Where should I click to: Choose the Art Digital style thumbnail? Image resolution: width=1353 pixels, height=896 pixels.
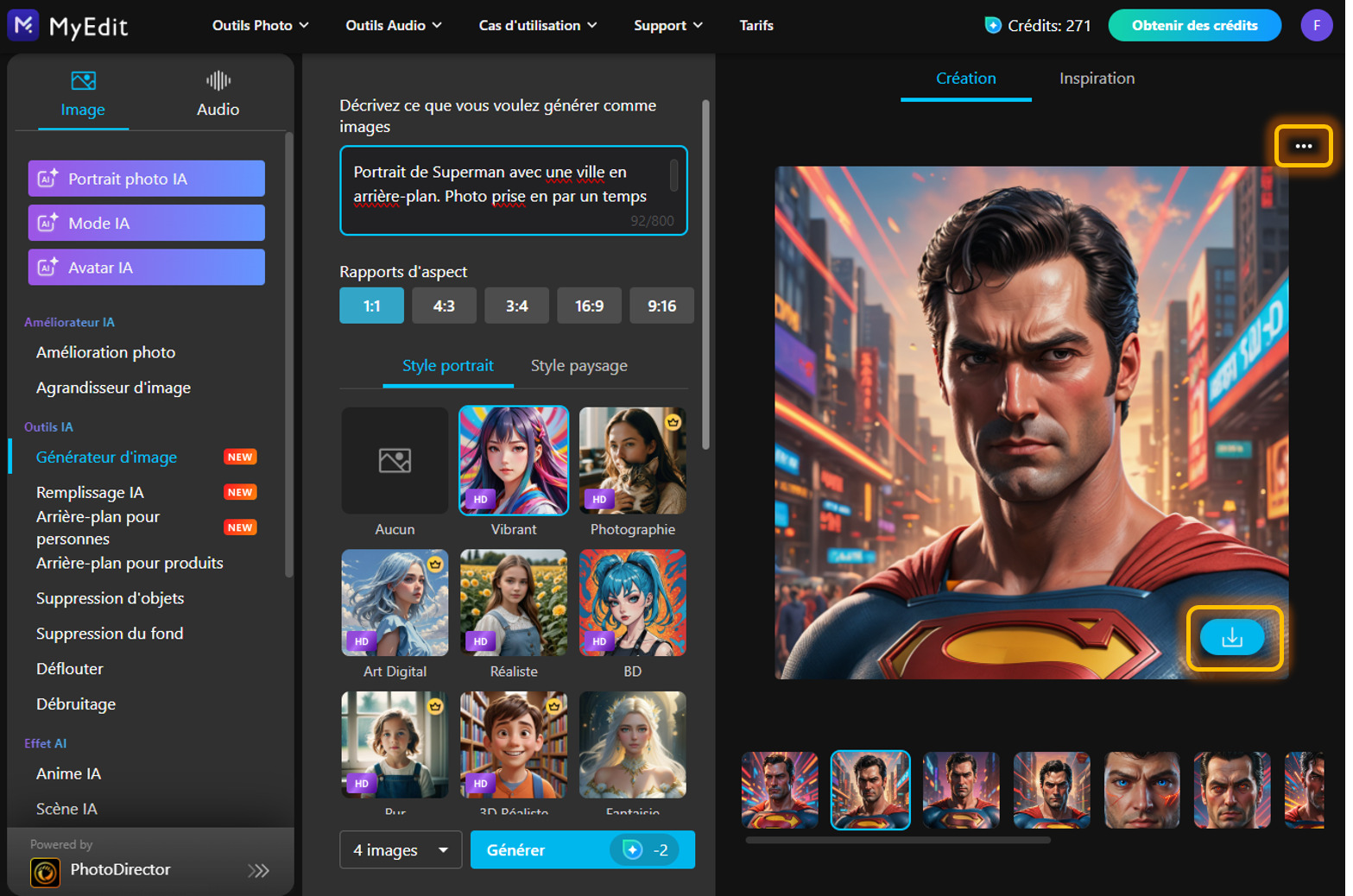395,603
